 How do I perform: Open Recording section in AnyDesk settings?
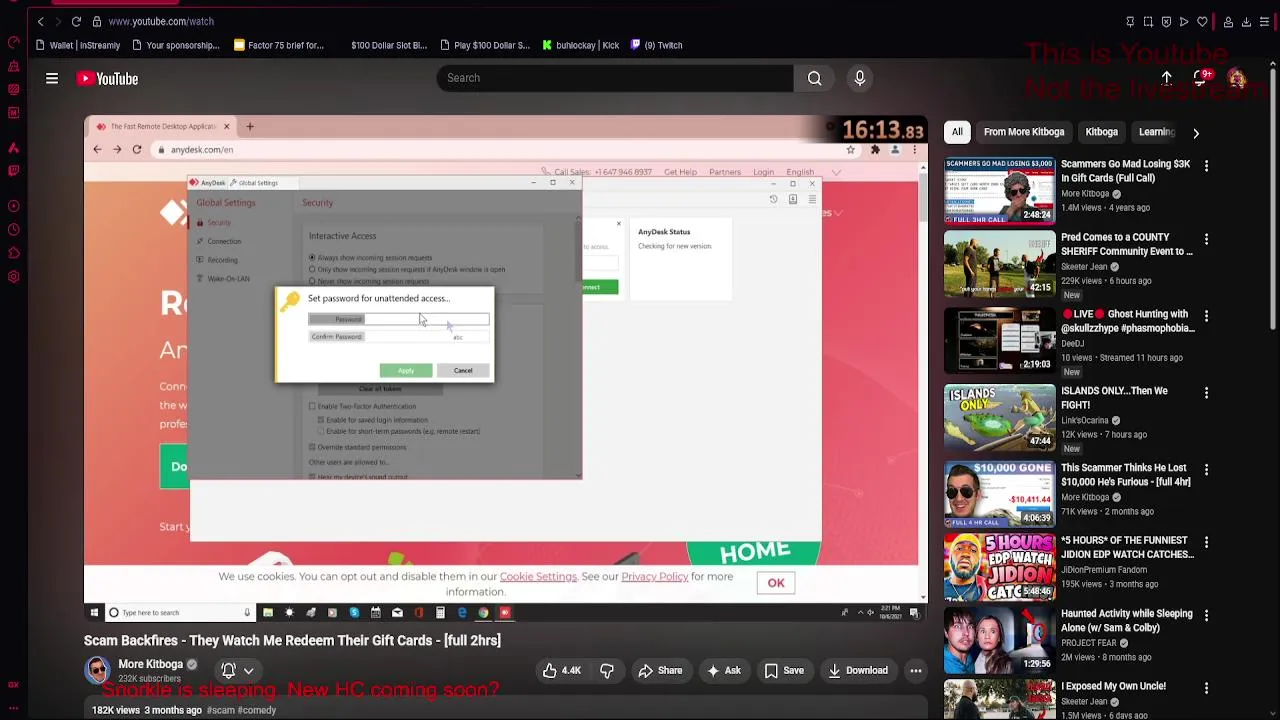point(217,260)
